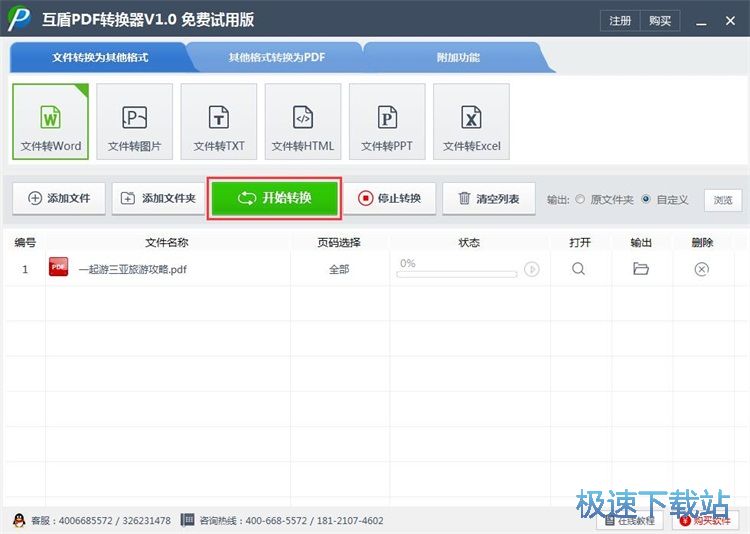
Task: Click the 状态 column header
Action: (469, 243)
